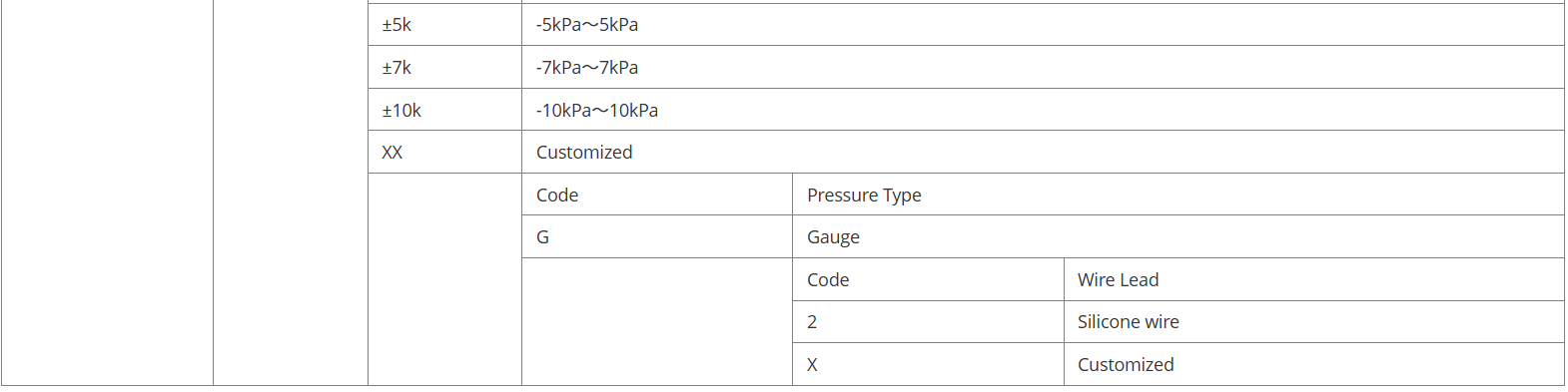Click the Code header beside Wire Lead
The width and height of the screenshot is (1568, 392).
point(928,279)
